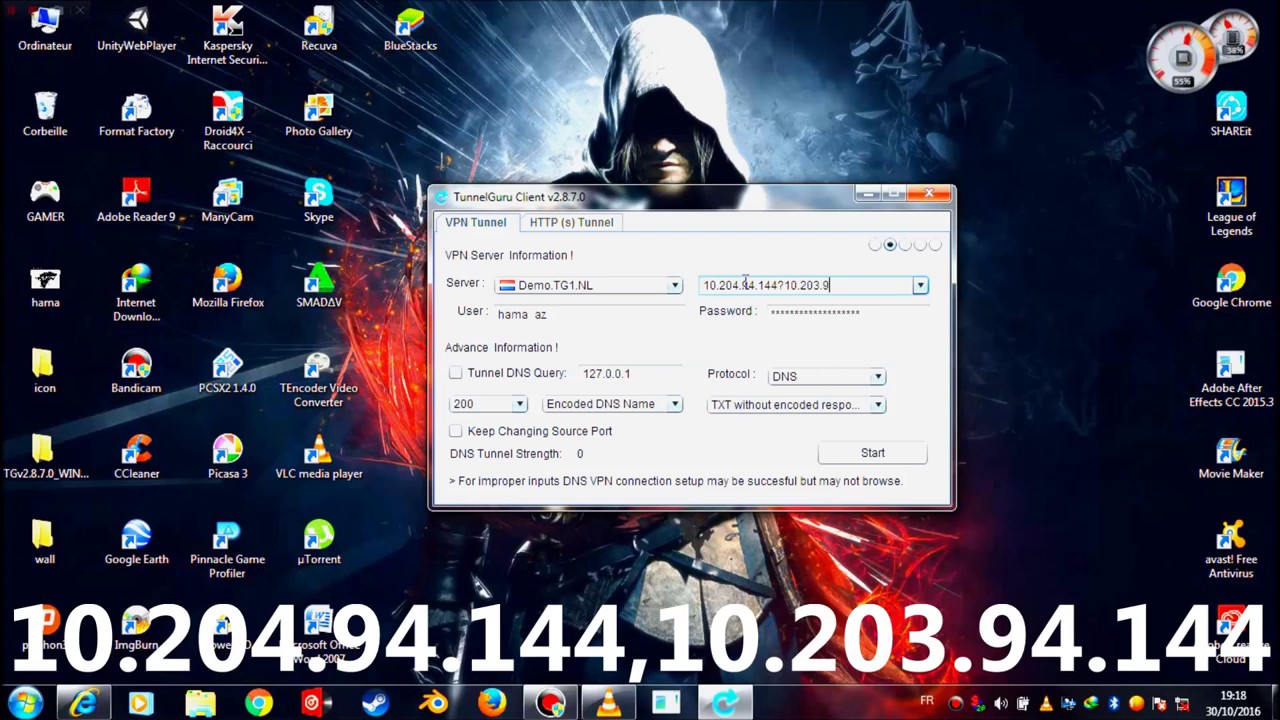Click the TunnelGuru Client title bar

coord(645,197)
